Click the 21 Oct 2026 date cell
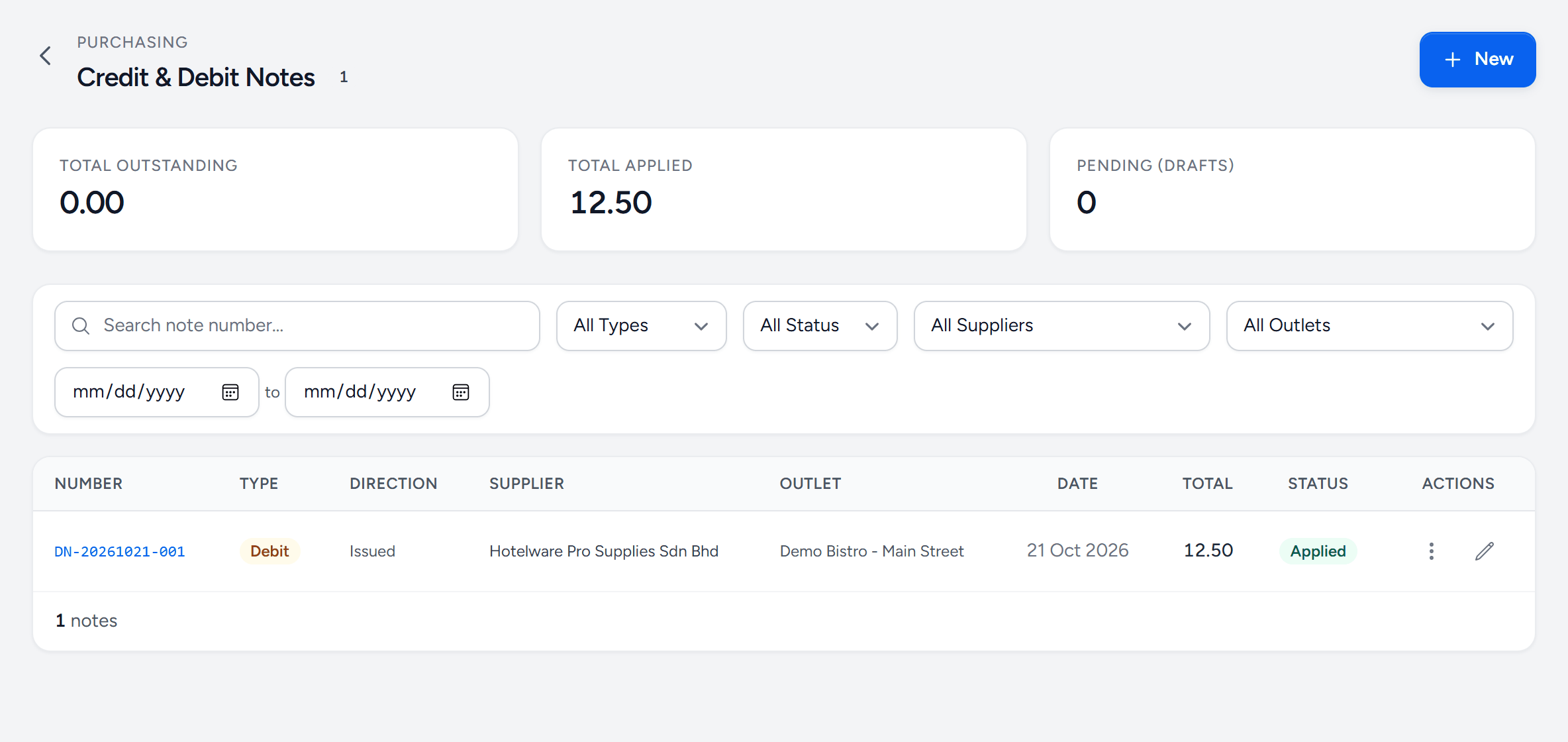Image resolution: width=1568 pixels, height=742 pixels. pos(1077,551)
